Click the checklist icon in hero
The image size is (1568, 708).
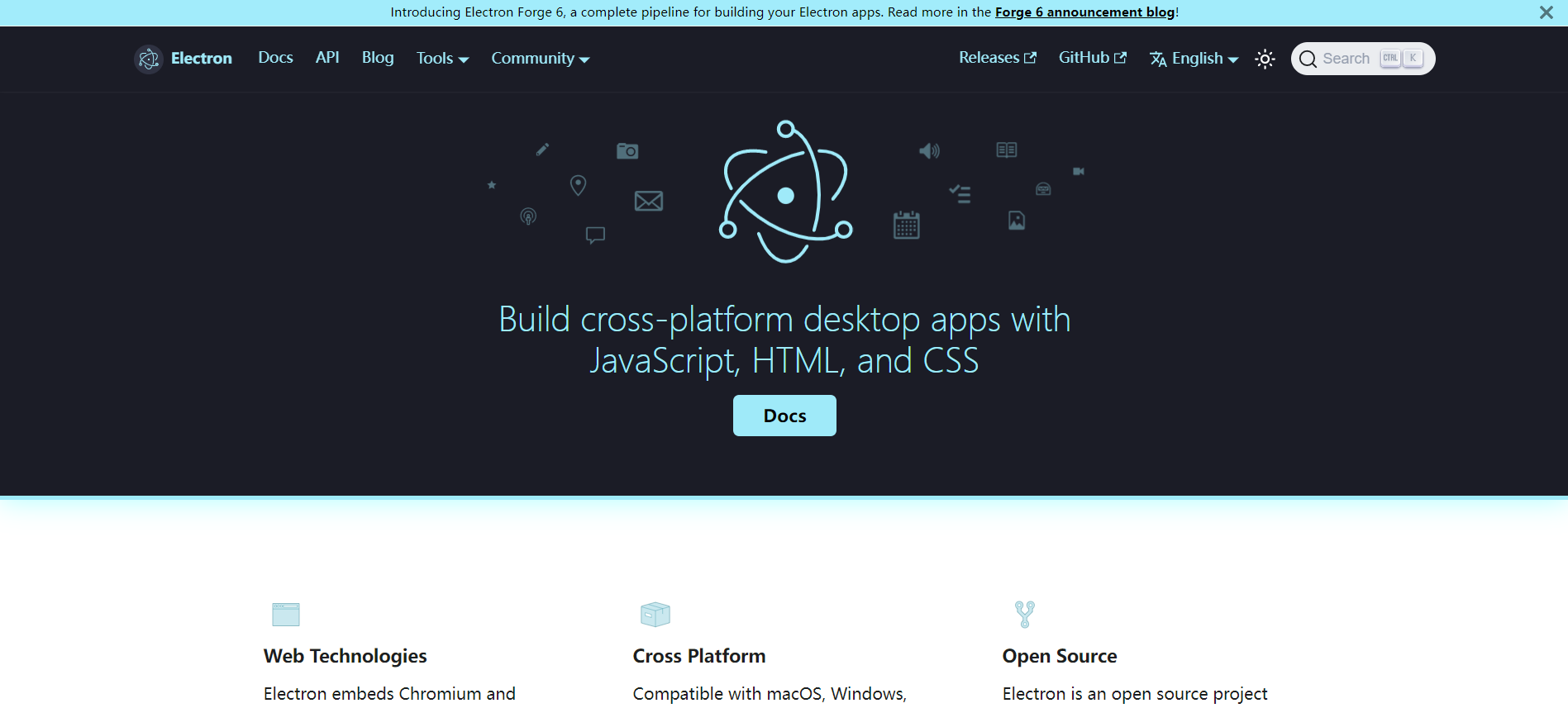tap(960, 194)
